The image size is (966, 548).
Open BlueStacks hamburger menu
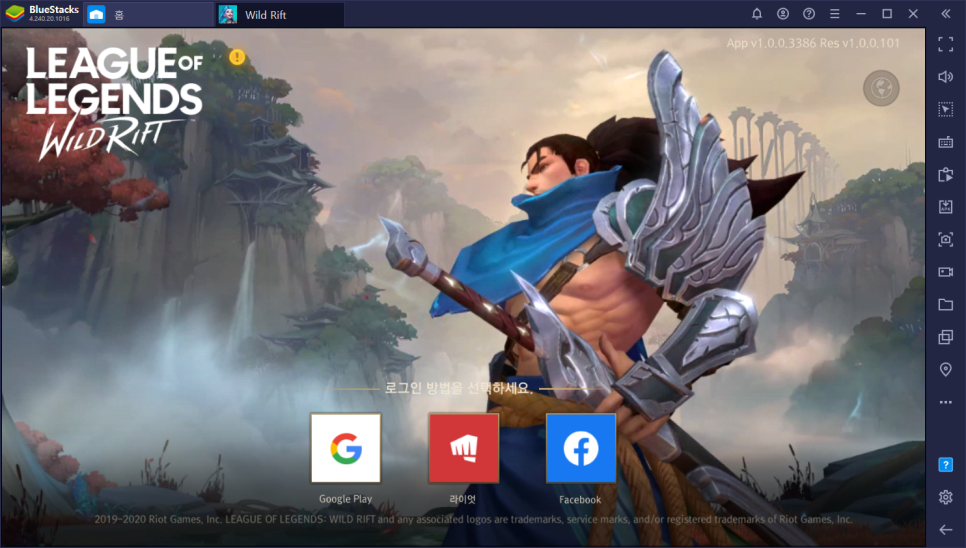pyautogui.click(x=835, y=14)
